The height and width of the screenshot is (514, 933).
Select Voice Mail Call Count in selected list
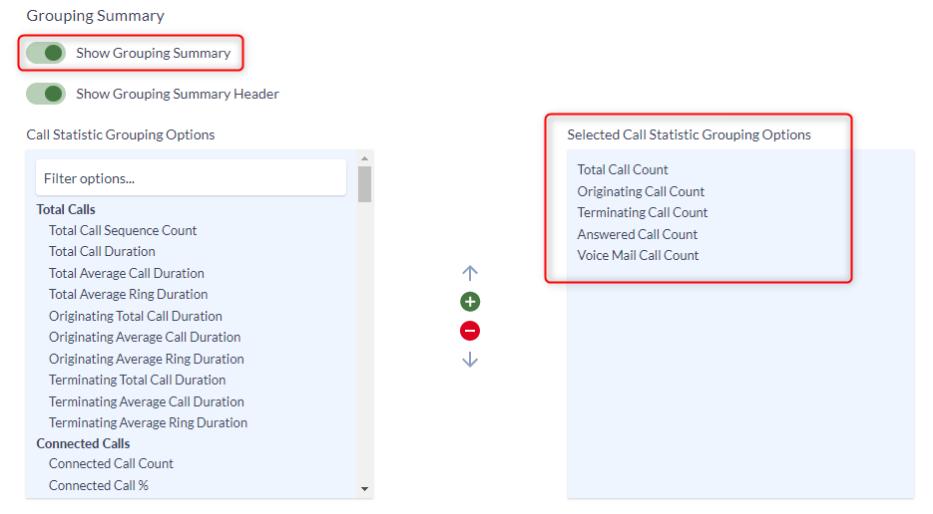(x=638, y=255)
